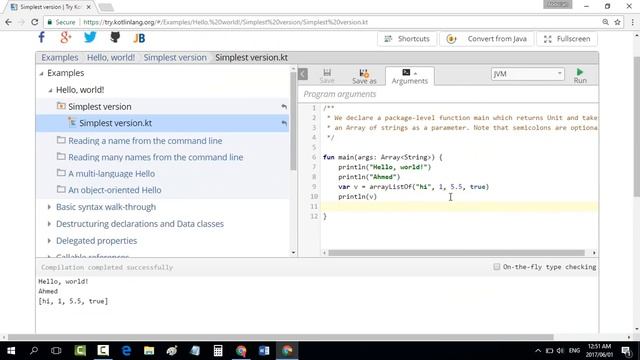Screen dimensions: 640x360
Task: Open the Windows Start menu
Action: (x=11, y=351)
